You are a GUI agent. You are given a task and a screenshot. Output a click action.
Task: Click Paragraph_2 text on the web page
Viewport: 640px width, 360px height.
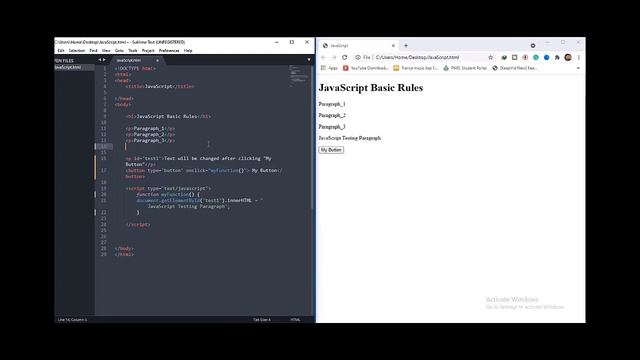click(x=332, y=116)
